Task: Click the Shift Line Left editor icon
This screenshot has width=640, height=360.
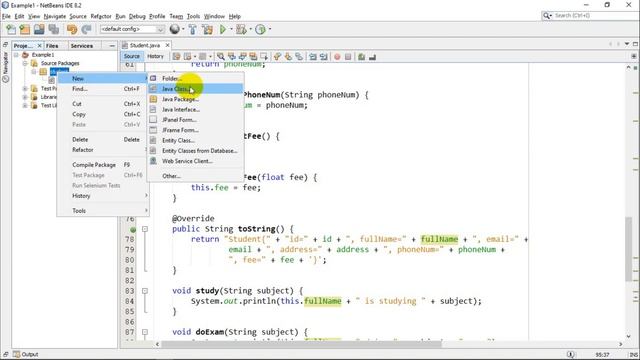Action: click(x=313, y=57)
